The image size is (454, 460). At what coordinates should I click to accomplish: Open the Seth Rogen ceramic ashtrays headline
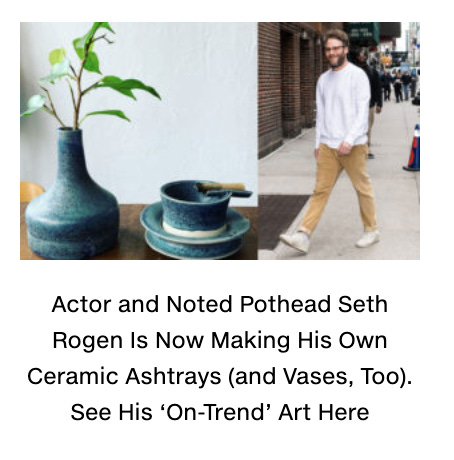220,358
